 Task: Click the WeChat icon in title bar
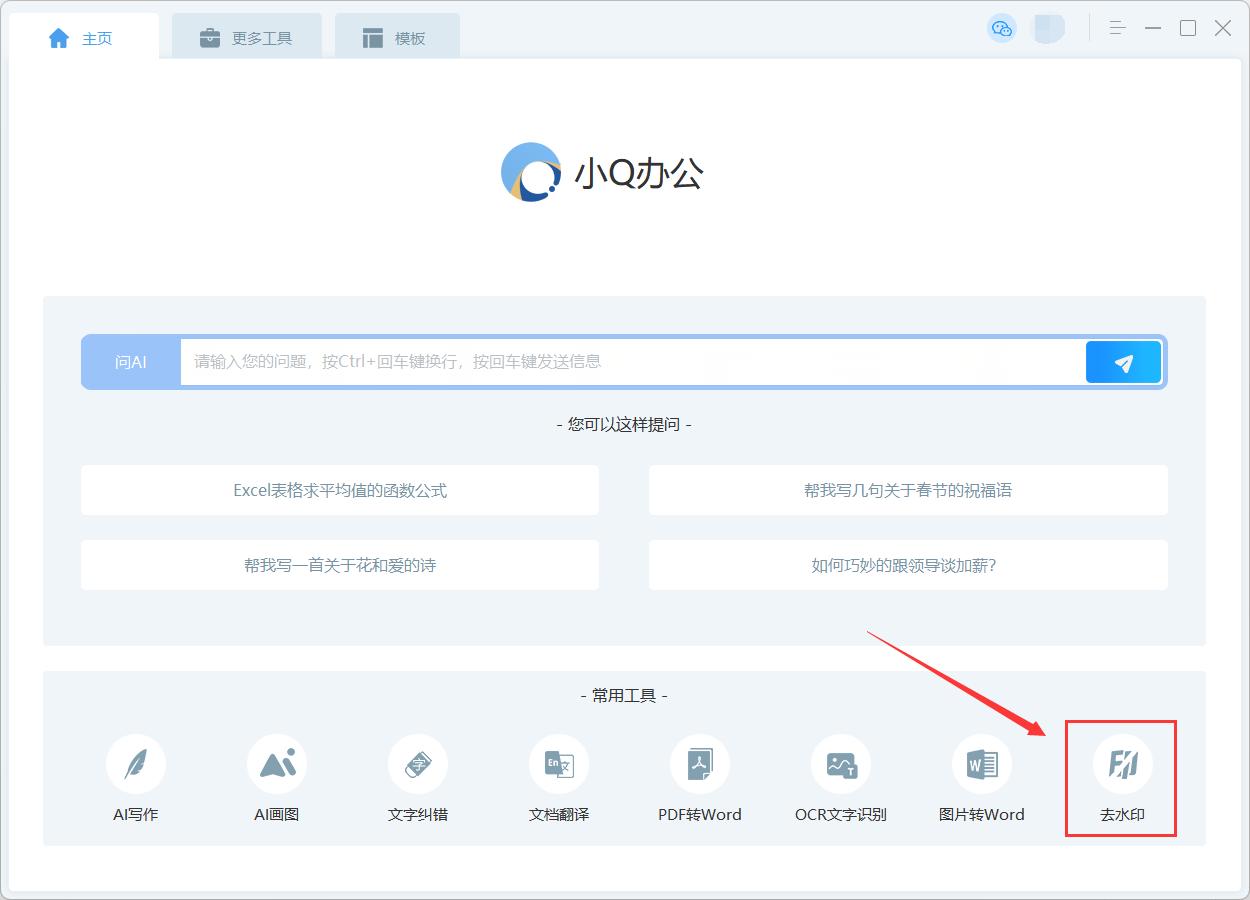pos(1001,28)
